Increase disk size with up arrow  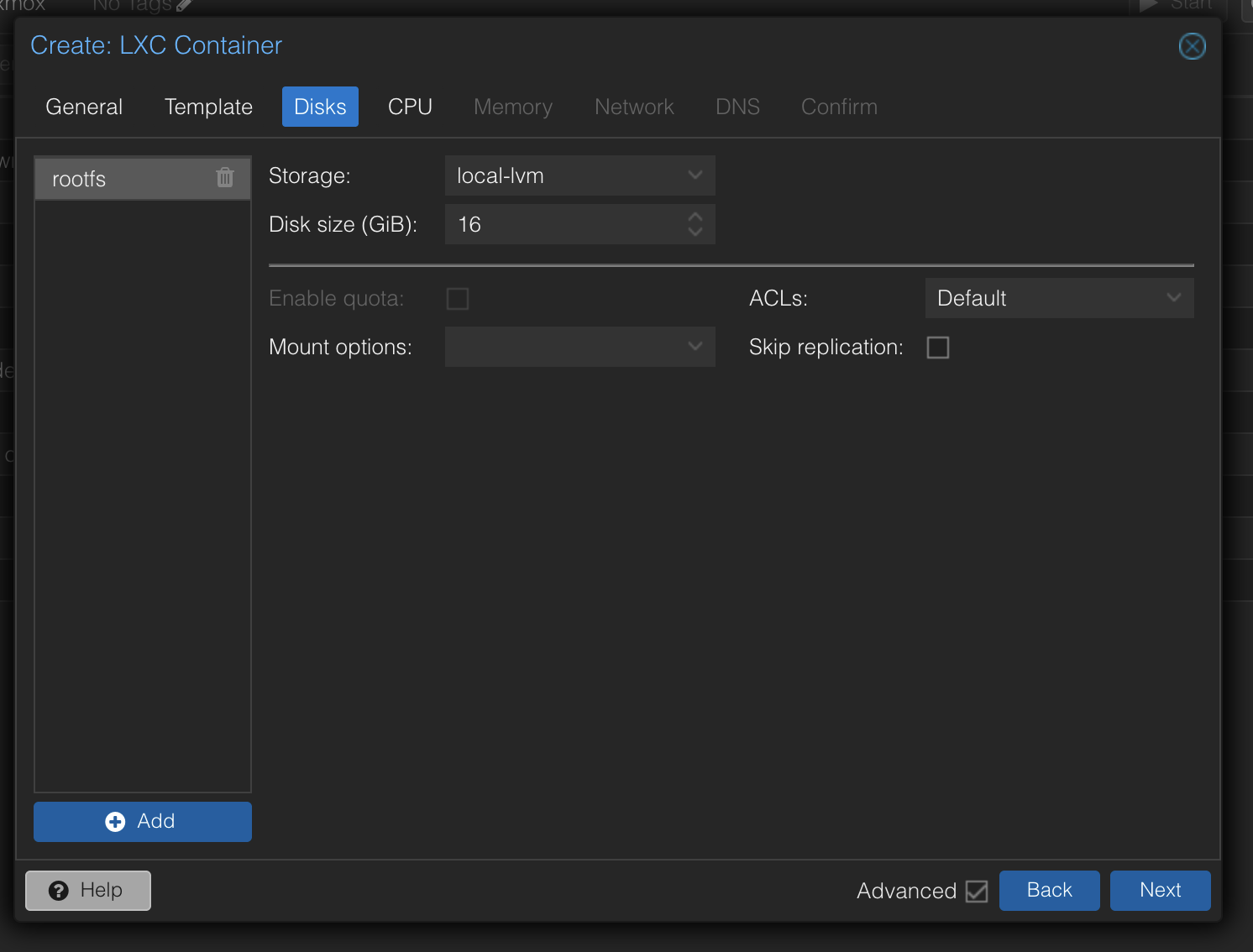click(x=695, y=217)
